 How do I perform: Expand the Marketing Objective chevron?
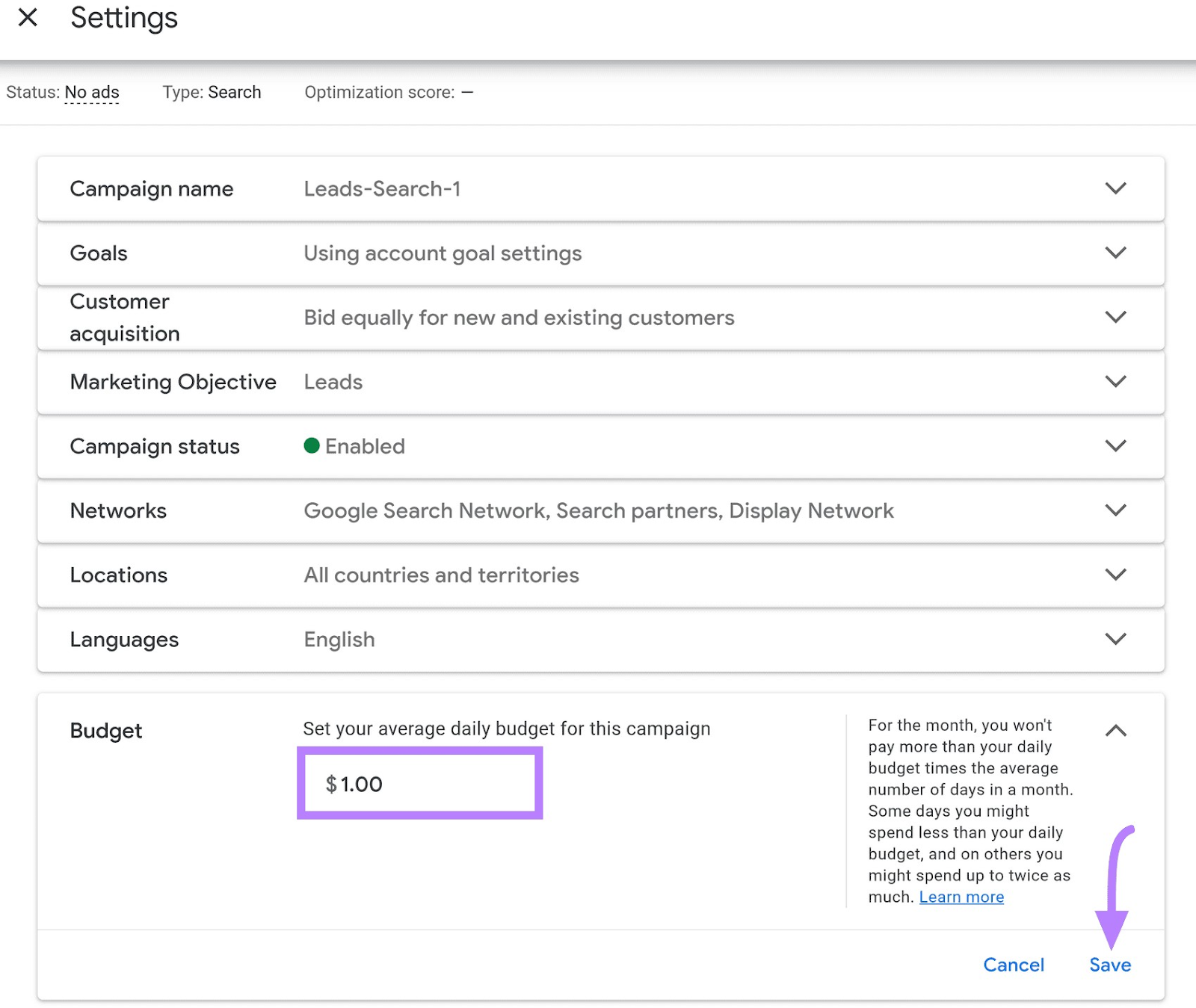tap(1115, 381)
